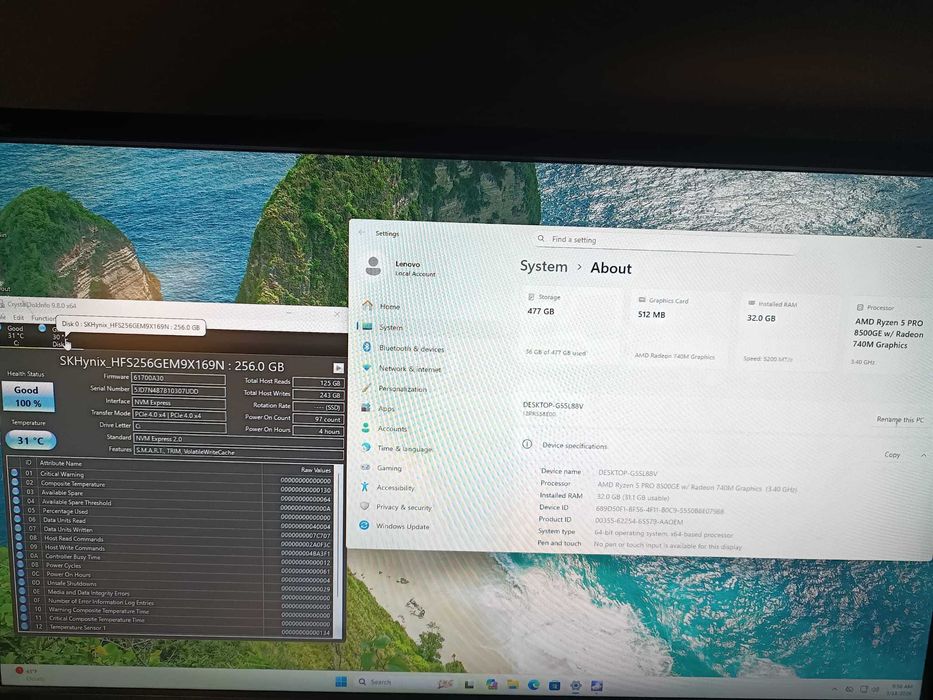Open Apps settings page
The height and width of the screenshot is (700, 933).
[378, 408]
